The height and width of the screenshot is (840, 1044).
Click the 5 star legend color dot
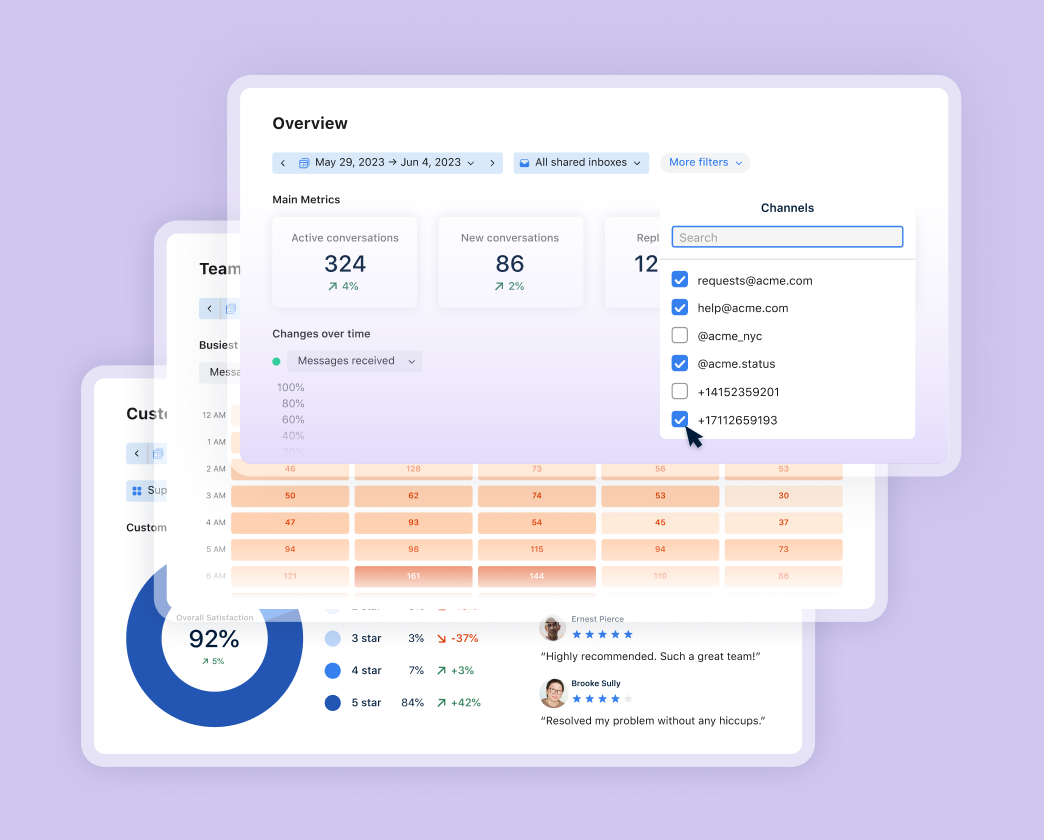[333, 703]
